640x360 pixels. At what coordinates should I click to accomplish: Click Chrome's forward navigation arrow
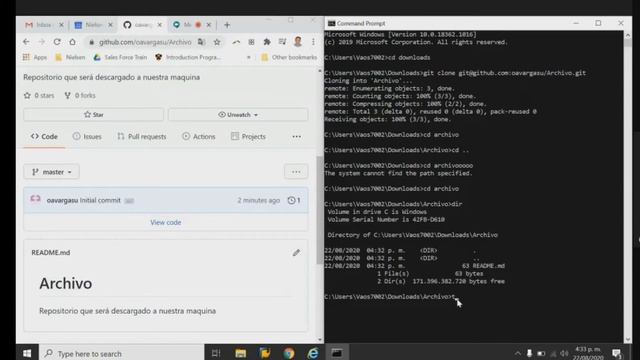click(42, 42)
